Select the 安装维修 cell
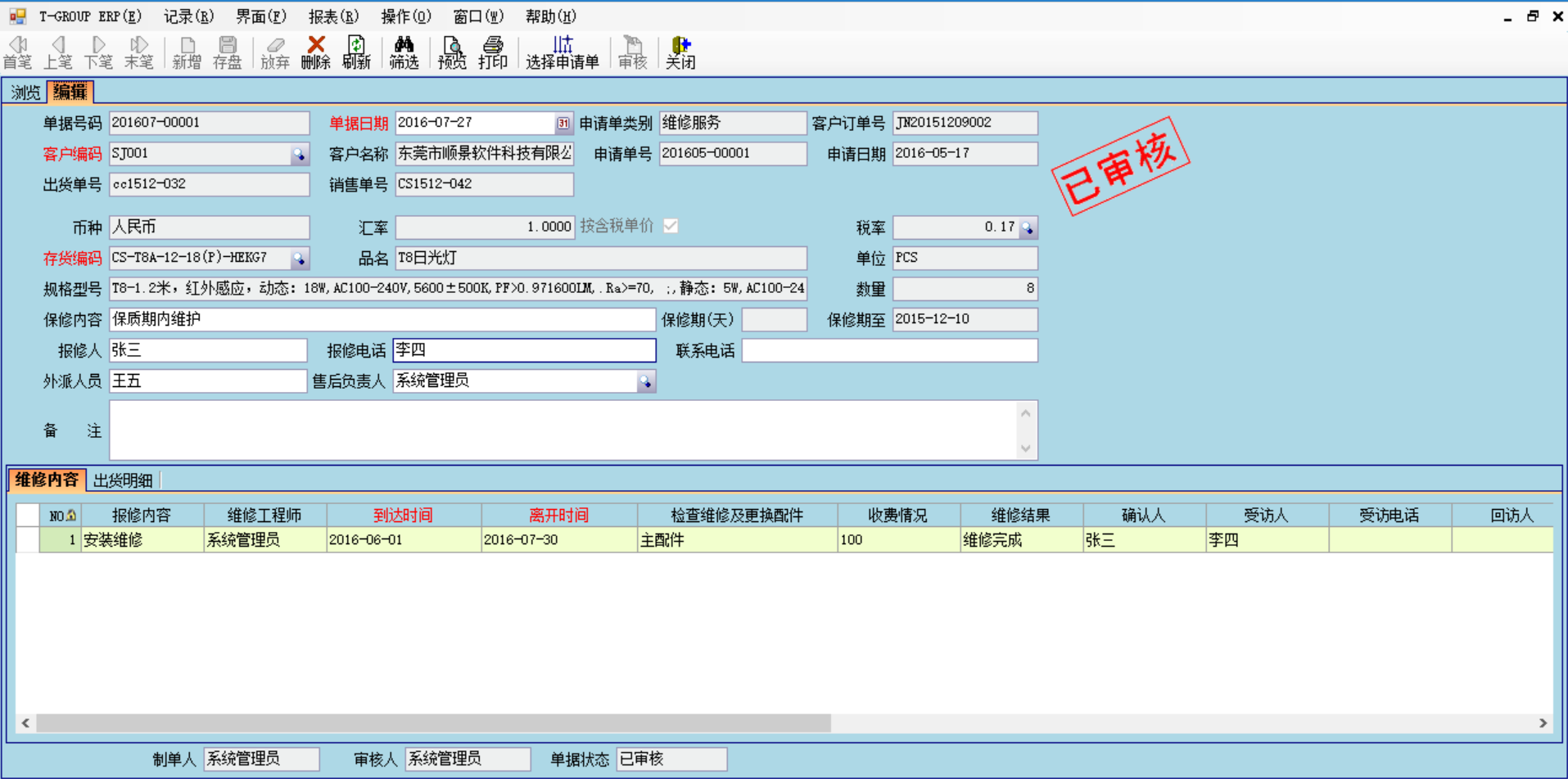The width and height of the screenshot is (1568, 779). point(142,540)
